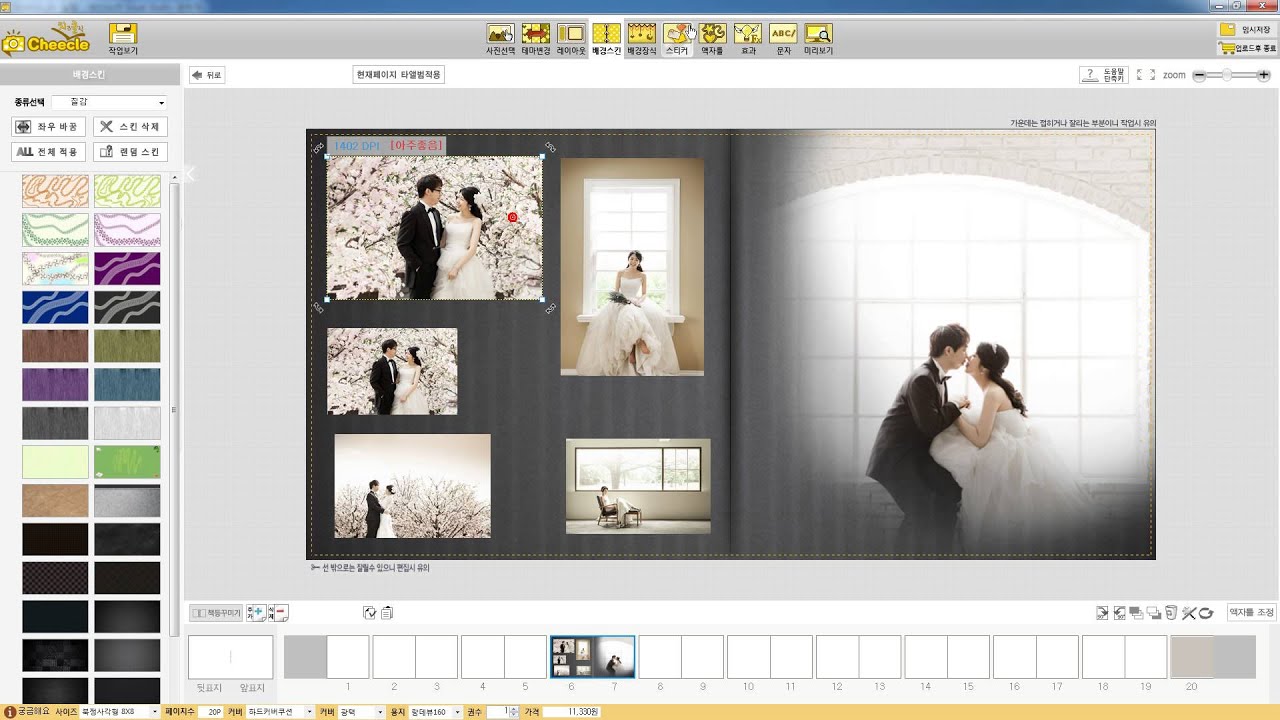Collapse the left background skin panel
Viewport: 1280px width, 720px height.
click(x=190, y=174)
